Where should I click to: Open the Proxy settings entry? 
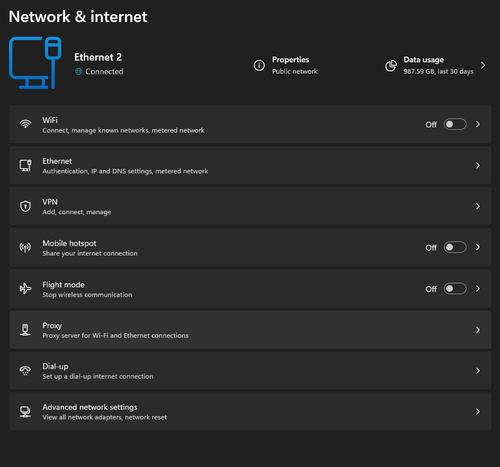tap(250, 330)
